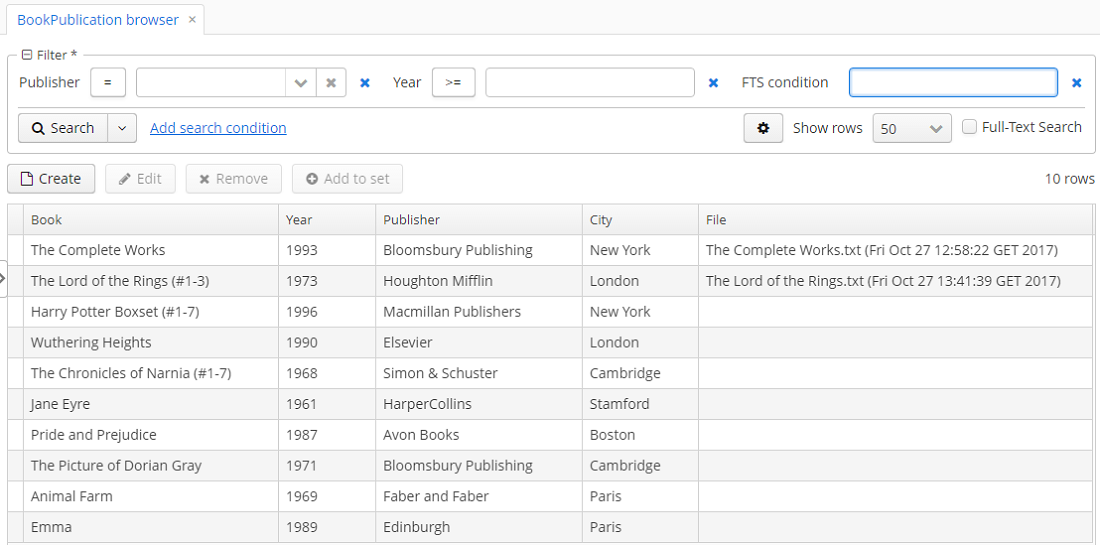Open filter settings gear button

(x=763, y=128)
